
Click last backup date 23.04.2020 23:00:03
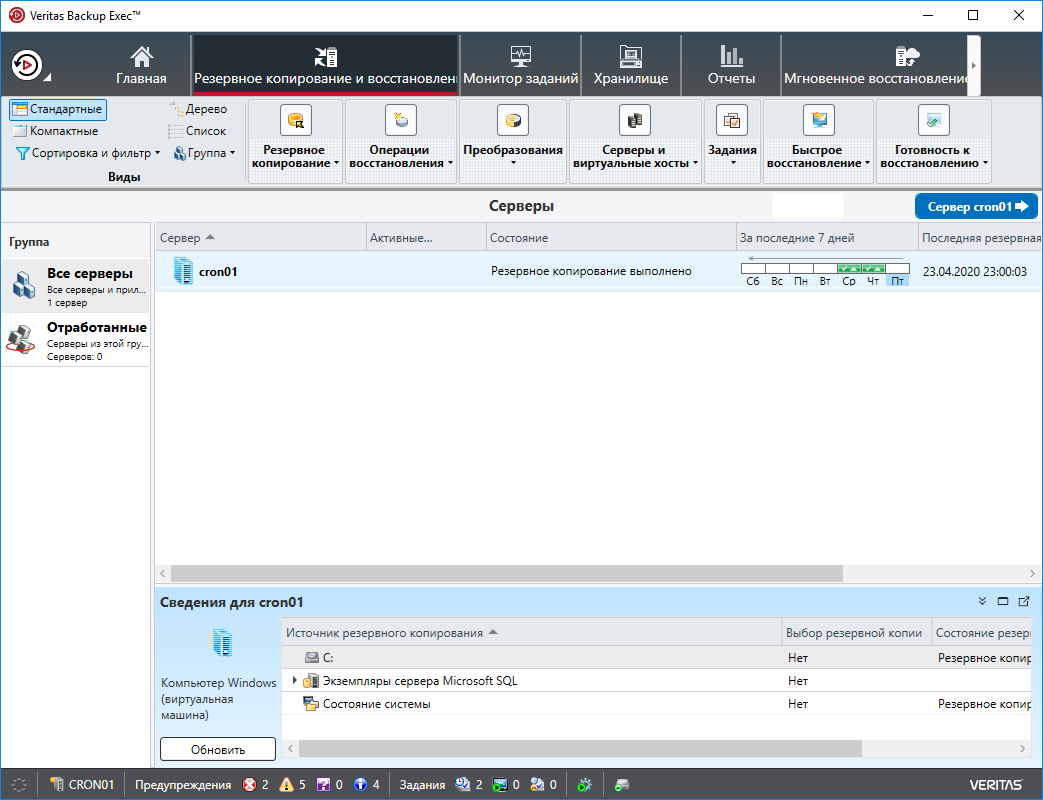pos(974,271)
